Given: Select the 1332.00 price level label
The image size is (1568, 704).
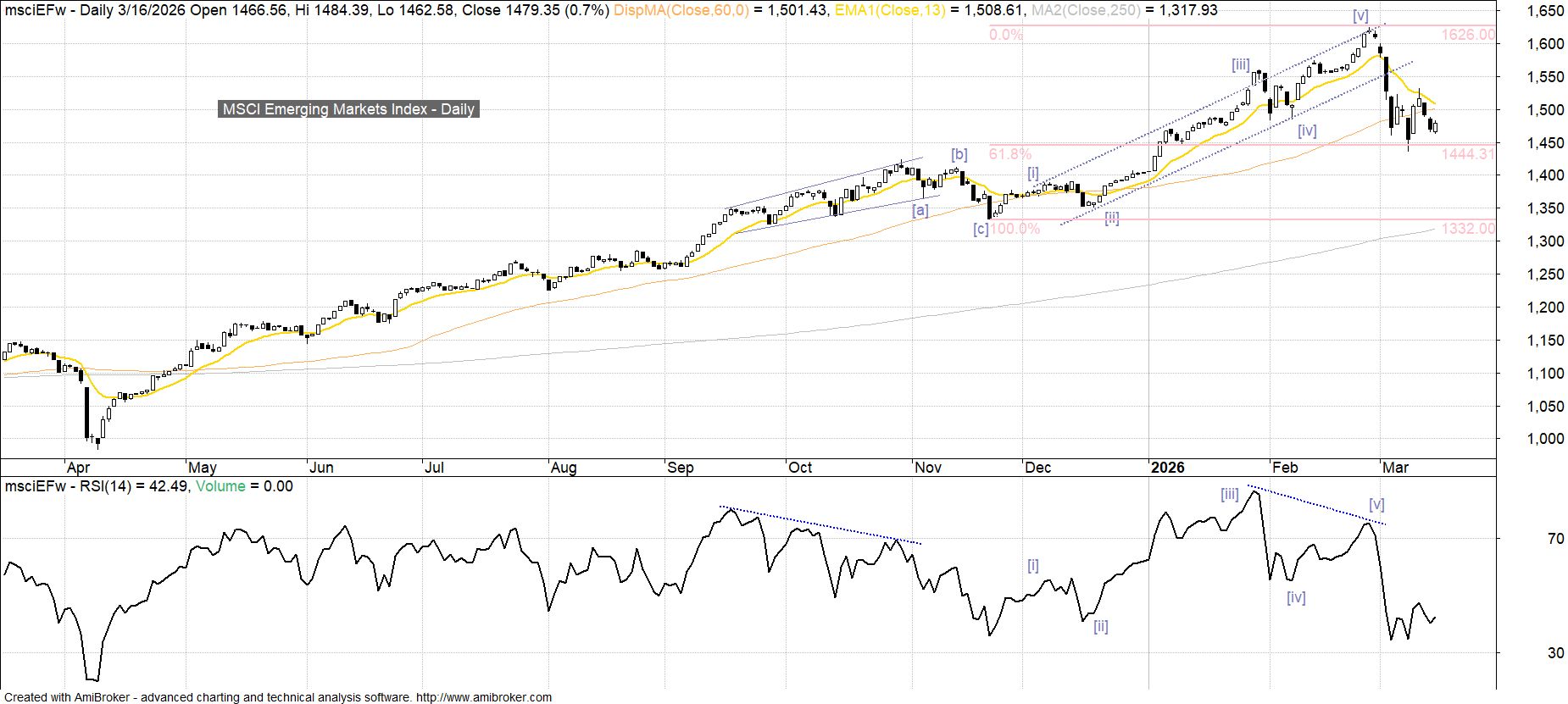Looking at the screenshot, I should [x=1468, y=229].
